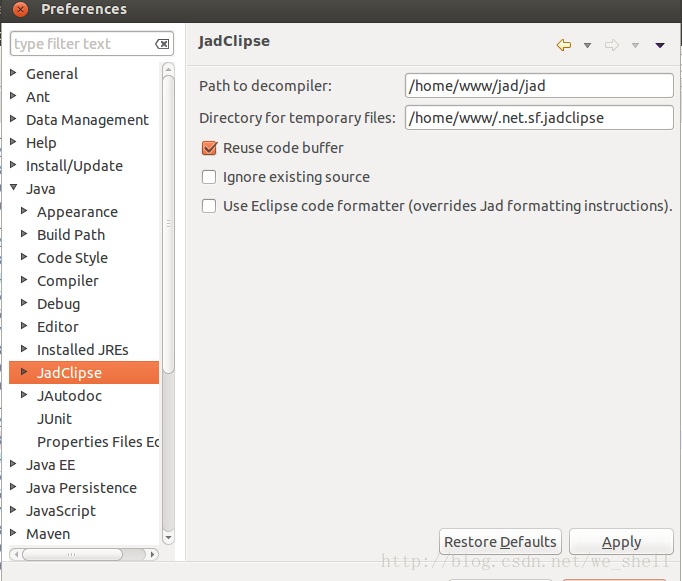Select Java Persistence in the tree
Image resolution: width=682 pixels, height=581 pixels.
coord(81,488)
